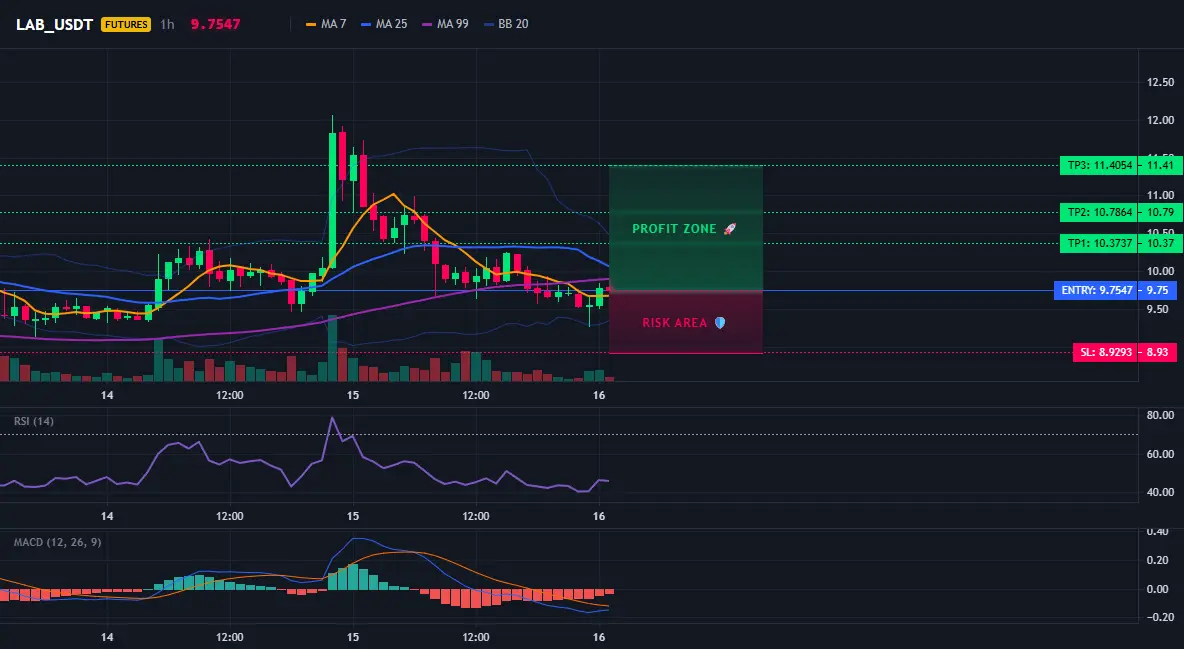The width and height of the screenshot is (1184, 649).
Task: Click the LAB_USDT symbol name
Action: pyautogui.click(x=54, y=24)
